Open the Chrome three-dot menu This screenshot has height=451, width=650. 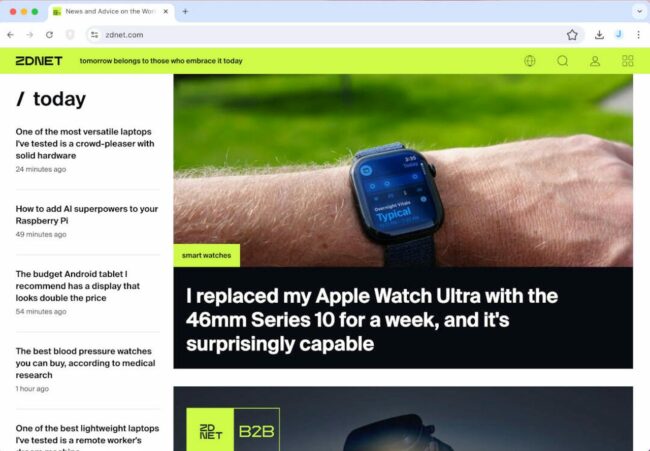pos(638,35)
